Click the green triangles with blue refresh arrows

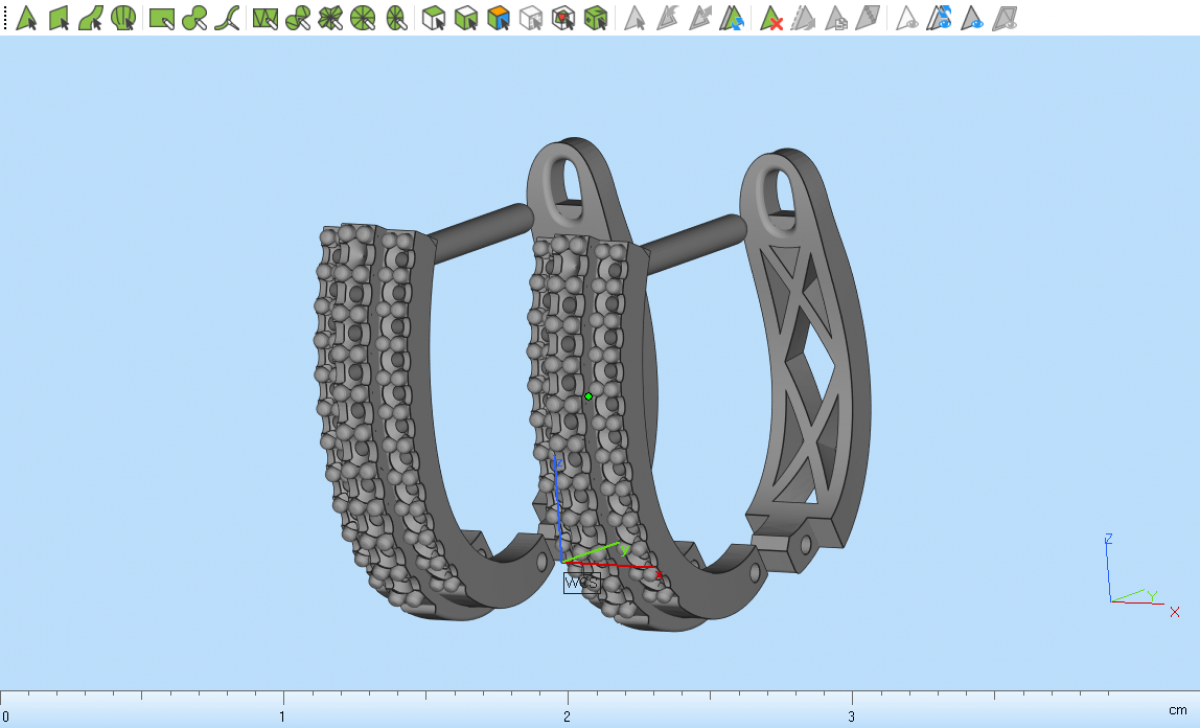point(733,18)
